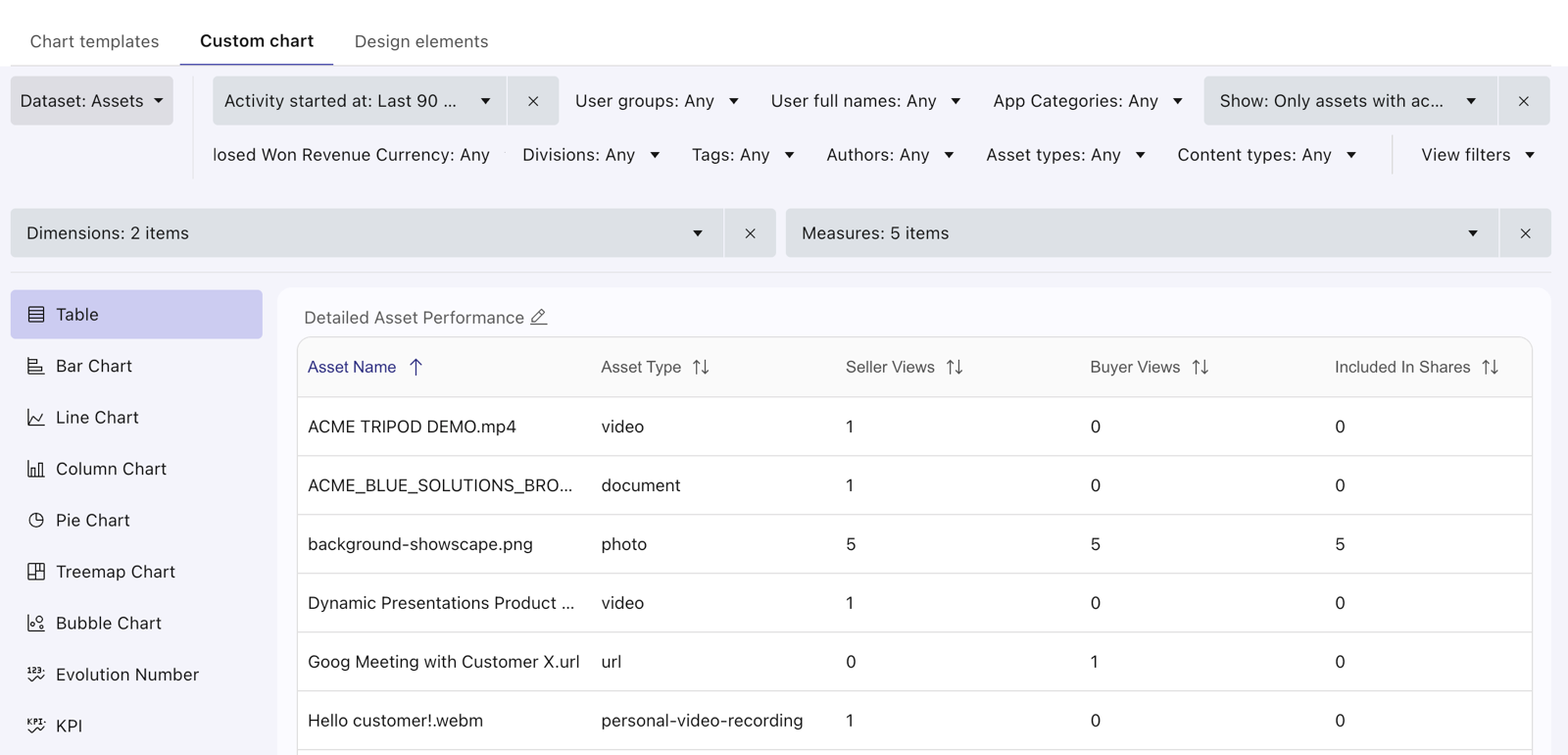
Task: Open the View filters menu
Action: point(1478,155)
